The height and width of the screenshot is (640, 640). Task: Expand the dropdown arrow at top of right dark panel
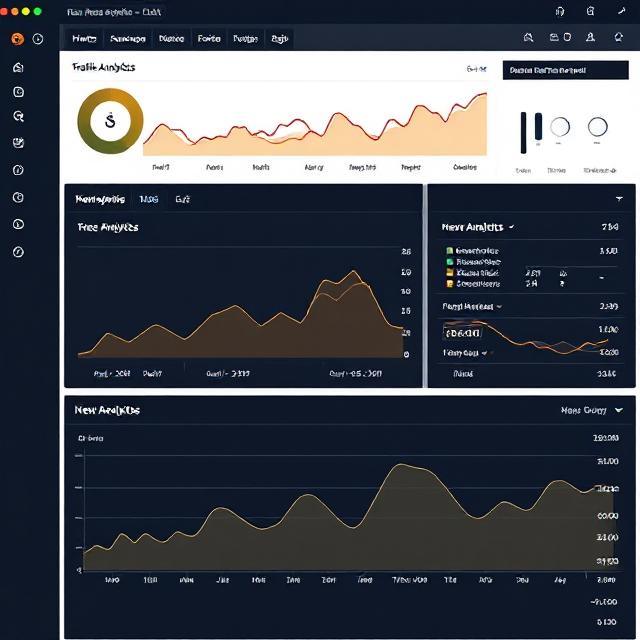[x=619, y=199]
